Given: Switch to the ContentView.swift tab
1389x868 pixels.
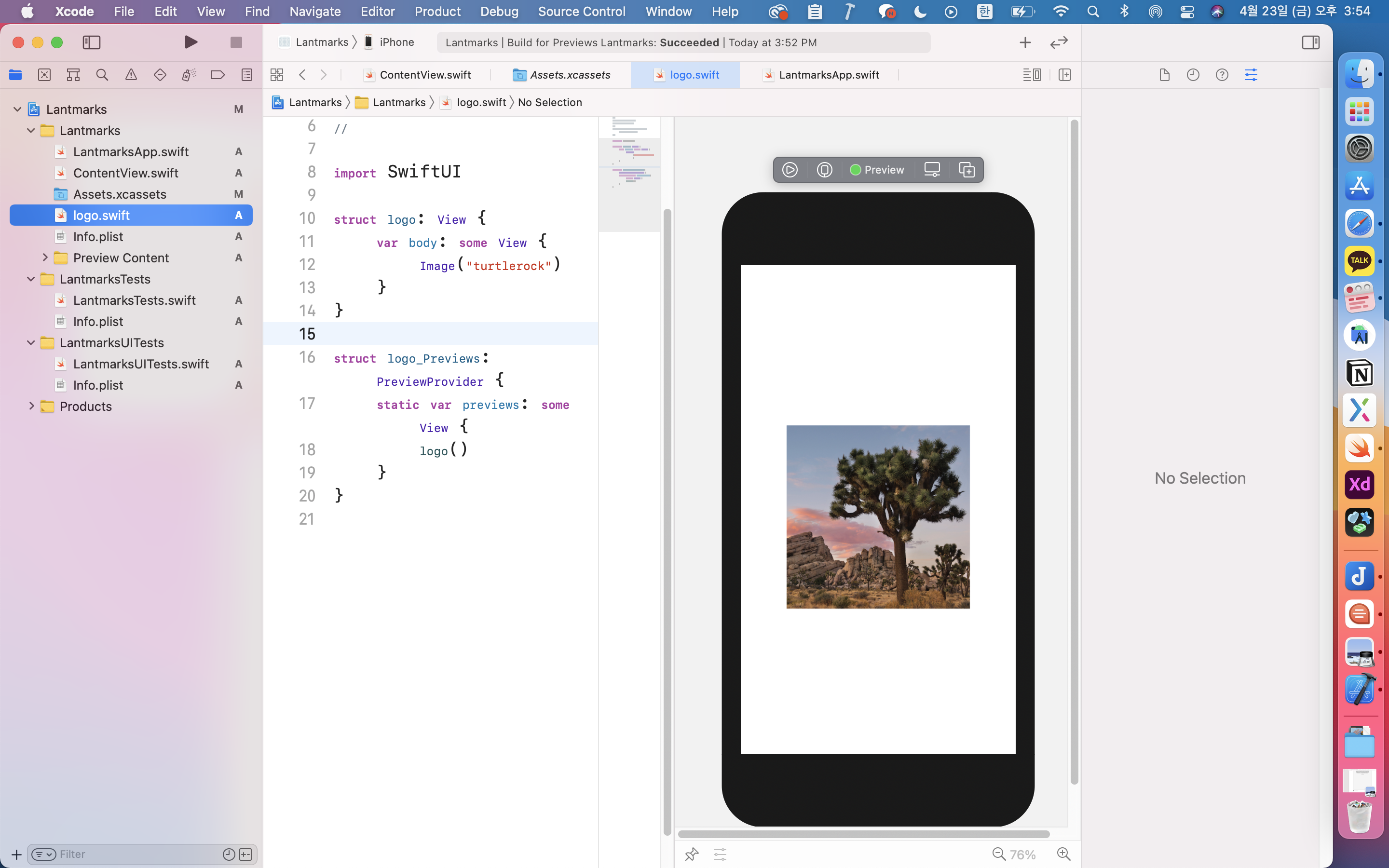Looking at the screenshot, I should click(425, 75).
